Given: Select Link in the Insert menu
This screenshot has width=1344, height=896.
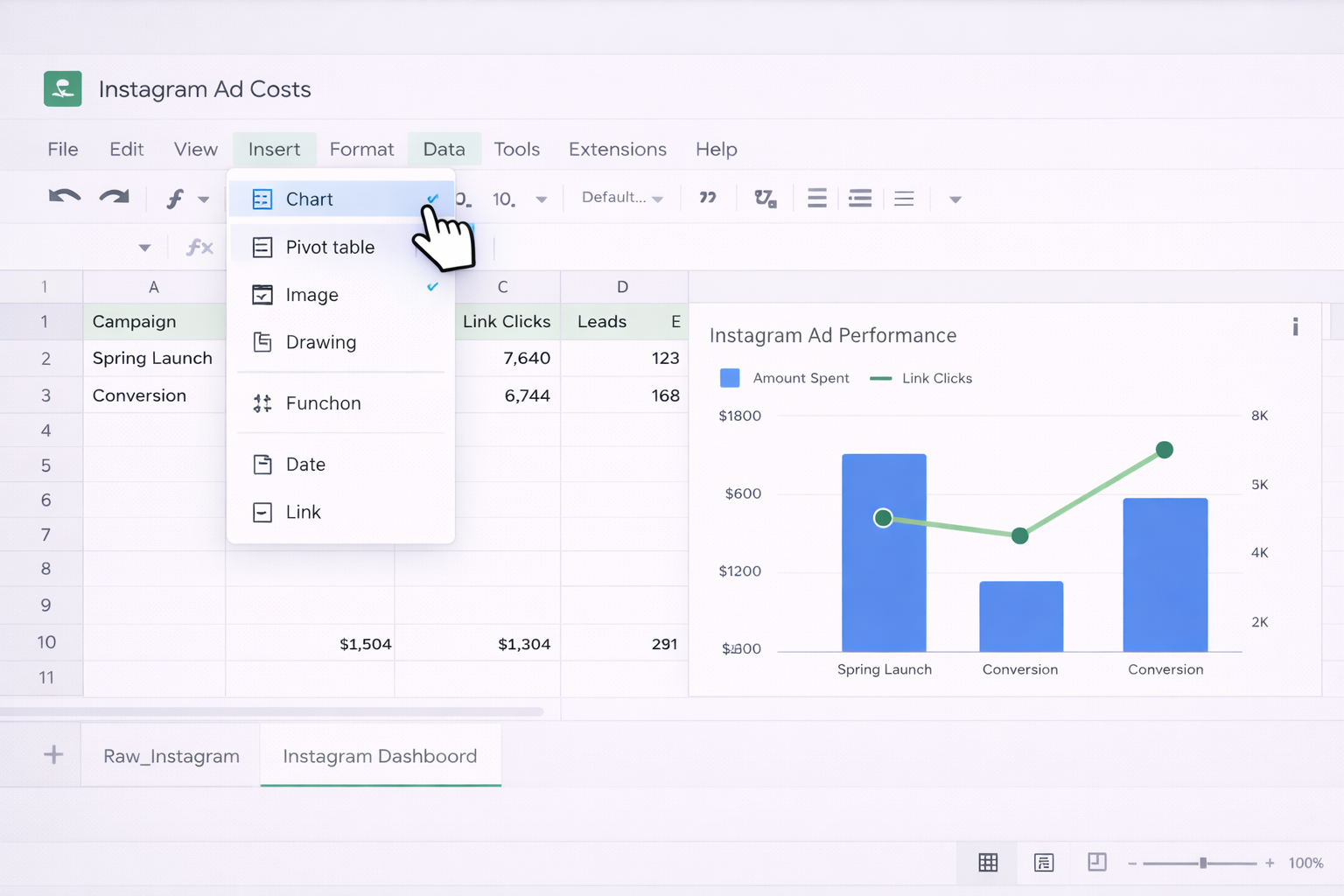Looking at the screenshot, I should click(x=339, y=512).
